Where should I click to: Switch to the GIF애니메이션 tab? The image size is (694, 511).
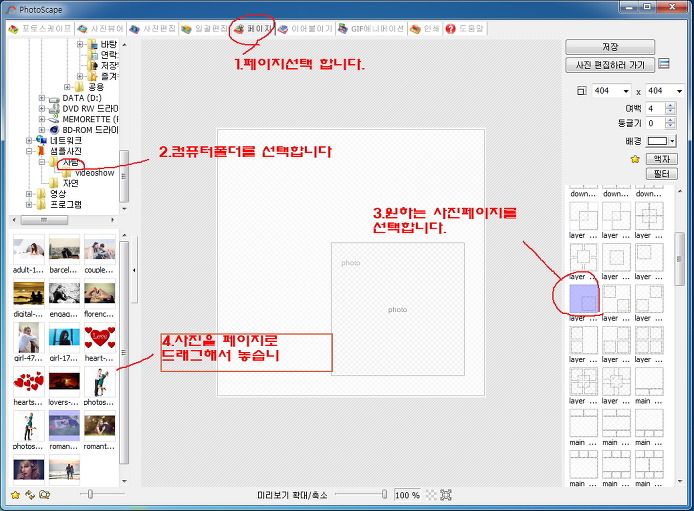click(371, 29)
